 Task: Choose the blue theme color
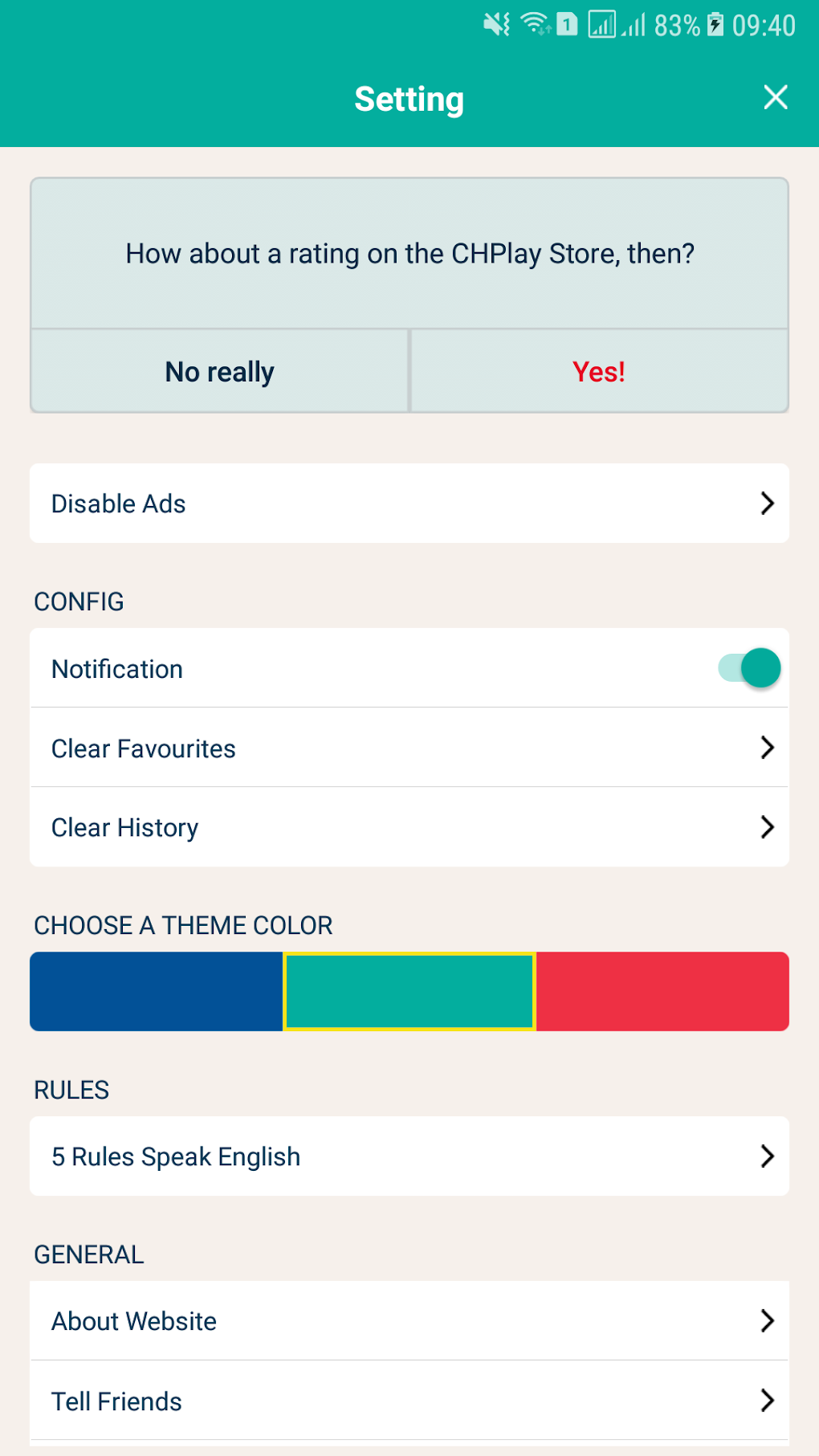pos(157,992)
